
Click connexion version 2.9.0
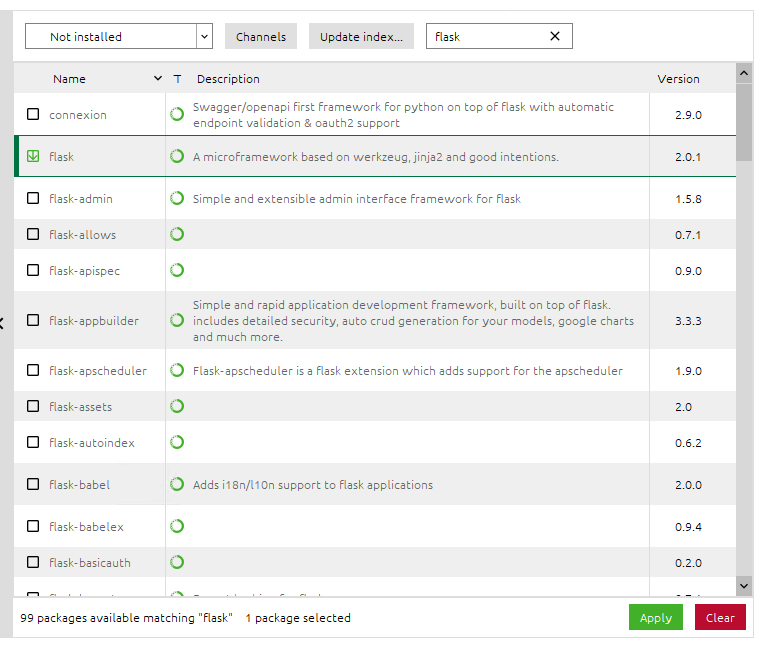pyautogui.click(x=688, y=115)
